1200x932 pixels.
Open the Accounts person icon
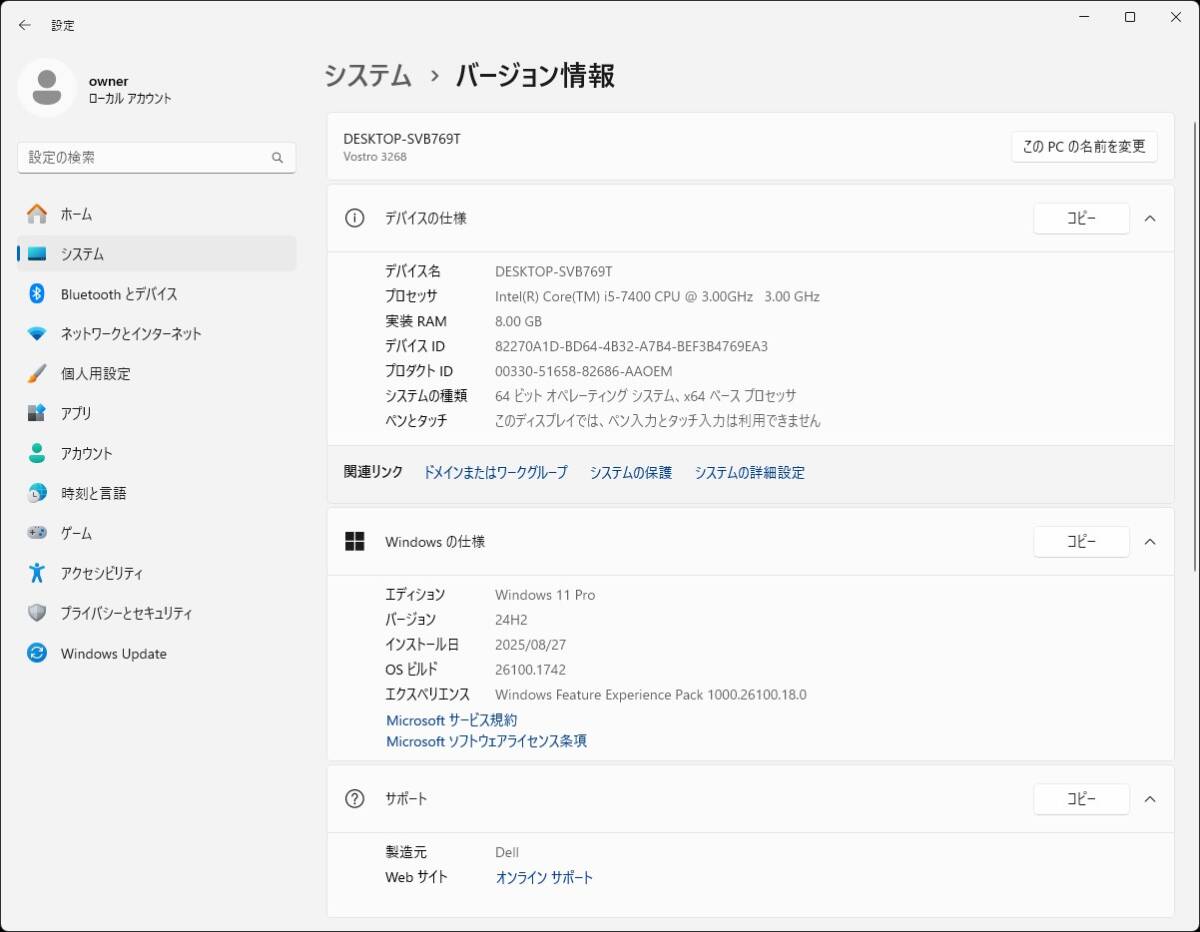click(x=37, y=453)
